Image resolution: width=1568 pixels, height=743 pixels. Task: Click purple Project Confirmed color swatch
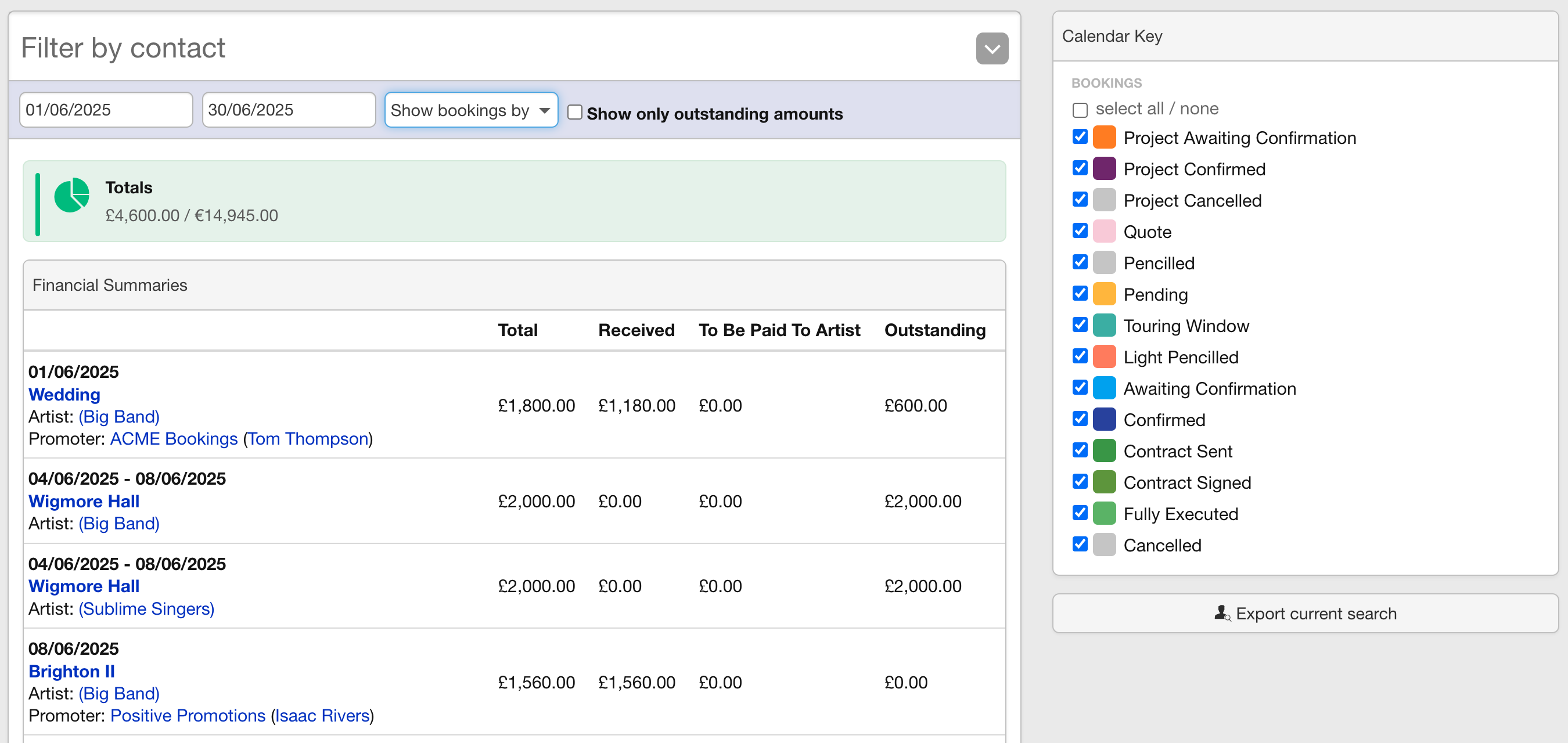(1104, 168)
